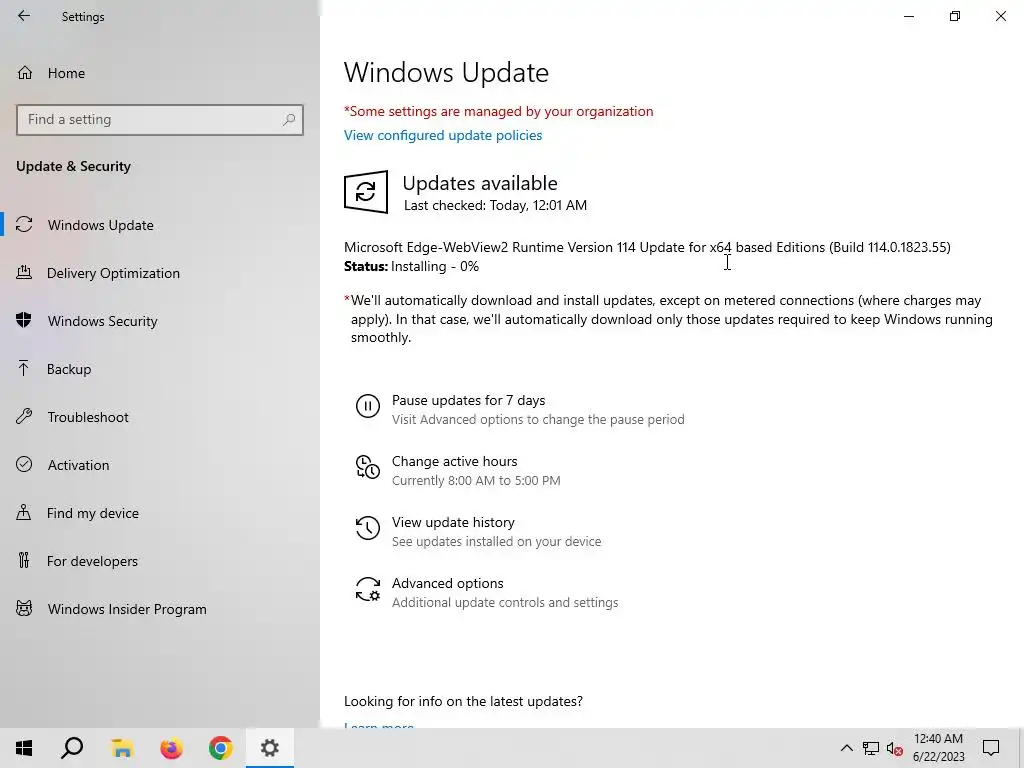This screenshot has height=768, width=1024.
Task: Click the Backup up-arrow icon
Action: point(24,368)
